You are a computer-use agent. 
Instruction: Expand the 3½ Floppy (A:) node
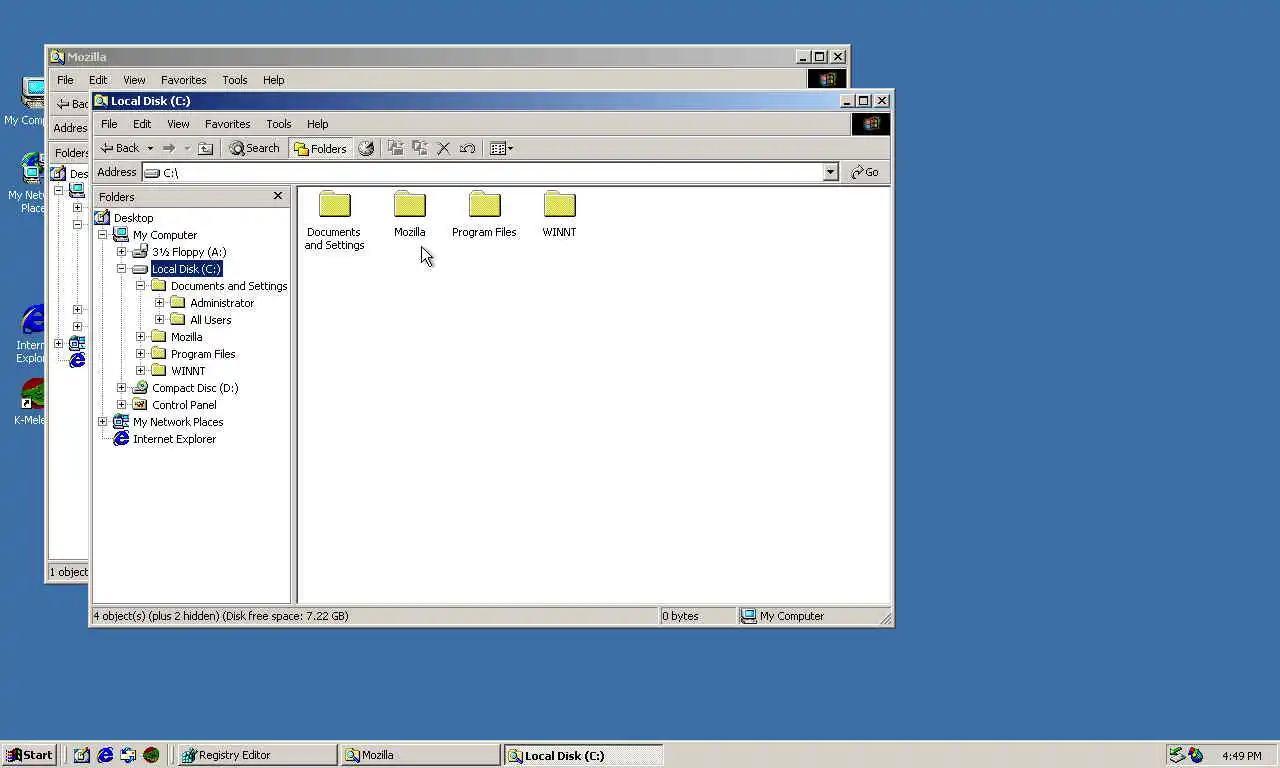tap(121, 252)
